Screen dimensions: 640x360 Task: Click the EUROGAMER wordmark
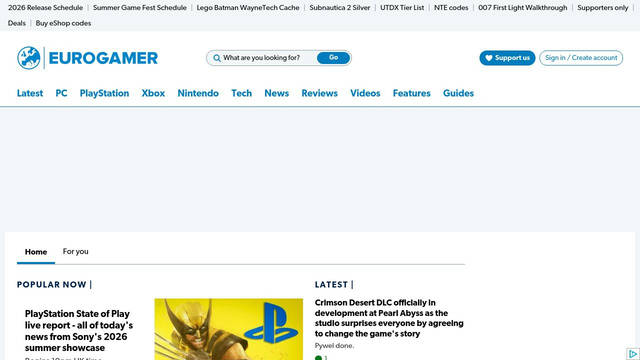tap(103, 58)
